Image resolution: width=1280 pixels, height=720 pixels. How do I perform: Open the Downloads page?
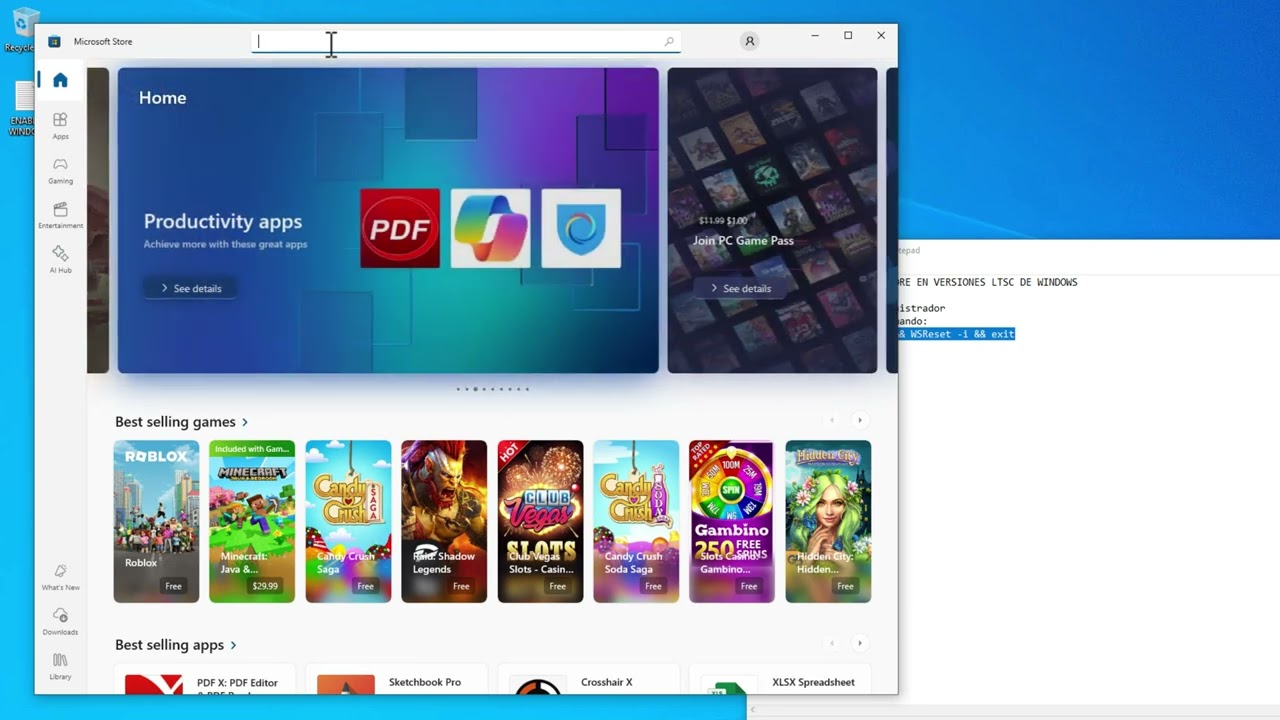click(x=60, y=621)
